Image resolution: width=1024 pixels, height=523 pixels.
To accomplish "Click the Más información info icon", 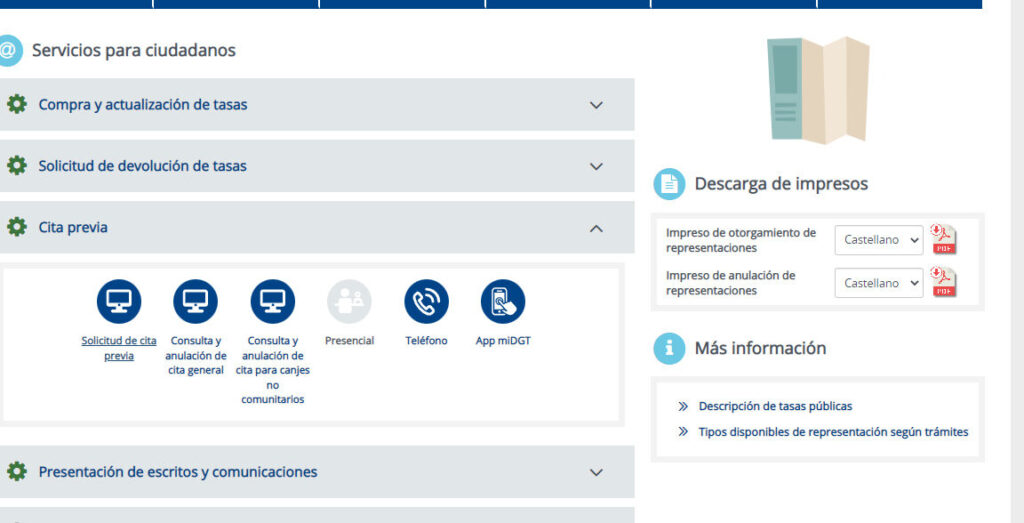I will [668, 349].
